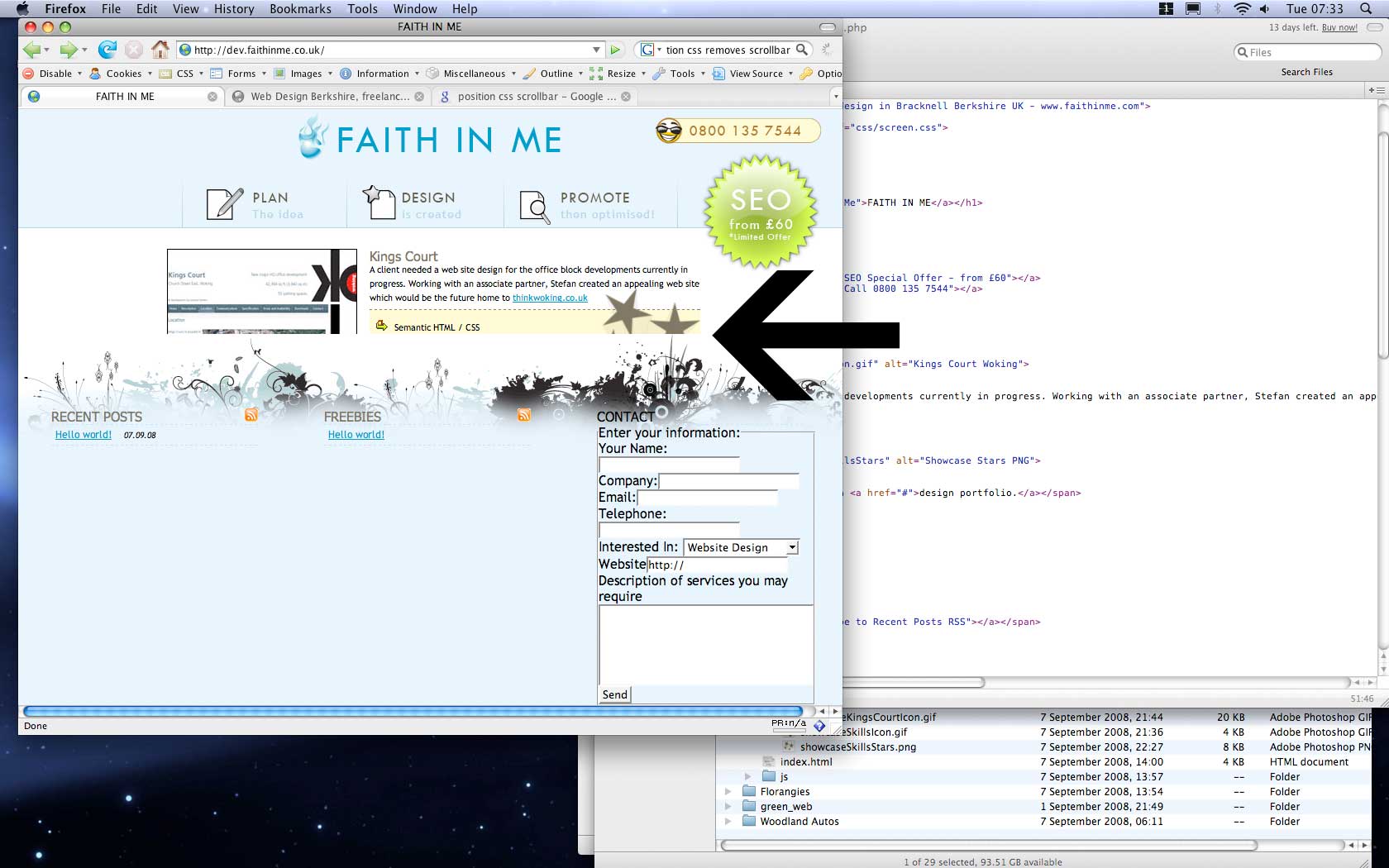Follow the thinkwoking.co.uk link
The height and width of the screenshot is (868, 1389).
coord(550,298)
